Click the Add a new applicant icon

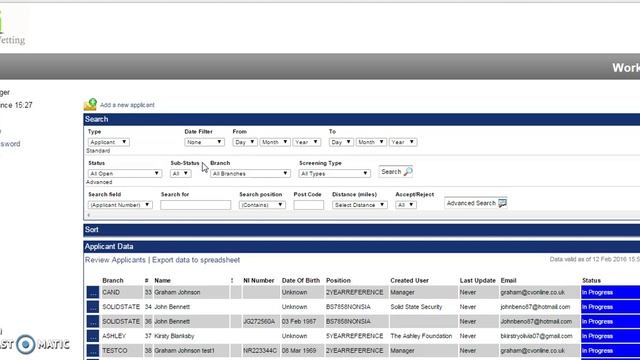[x=90, y=104]
